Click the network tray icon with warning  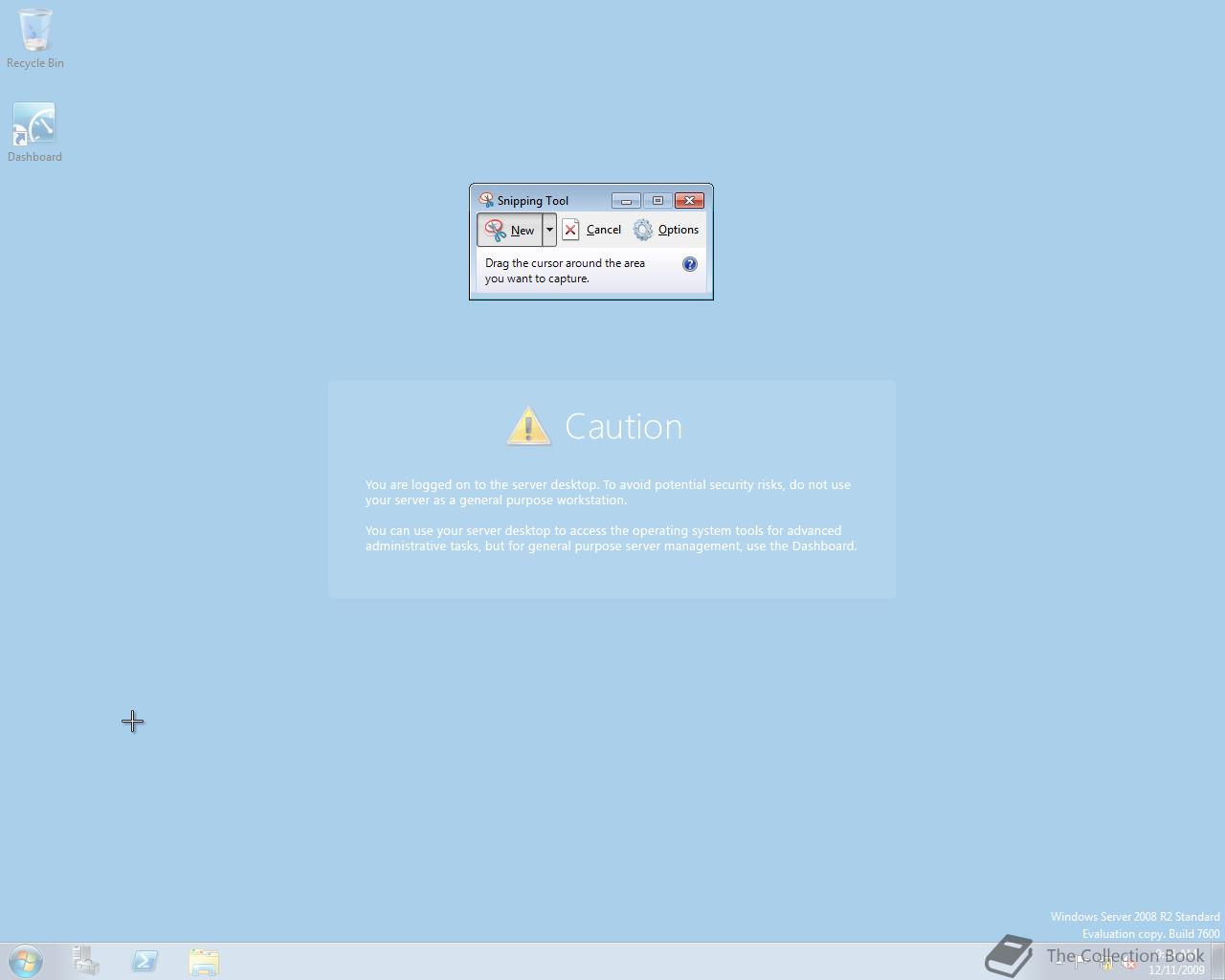click(1105, 963)
